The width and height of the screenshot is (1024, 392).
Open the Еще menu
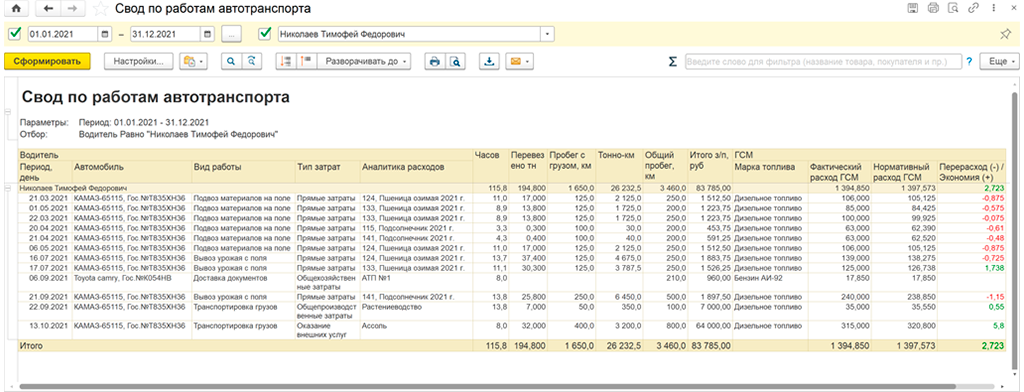tap(1000, 61)
